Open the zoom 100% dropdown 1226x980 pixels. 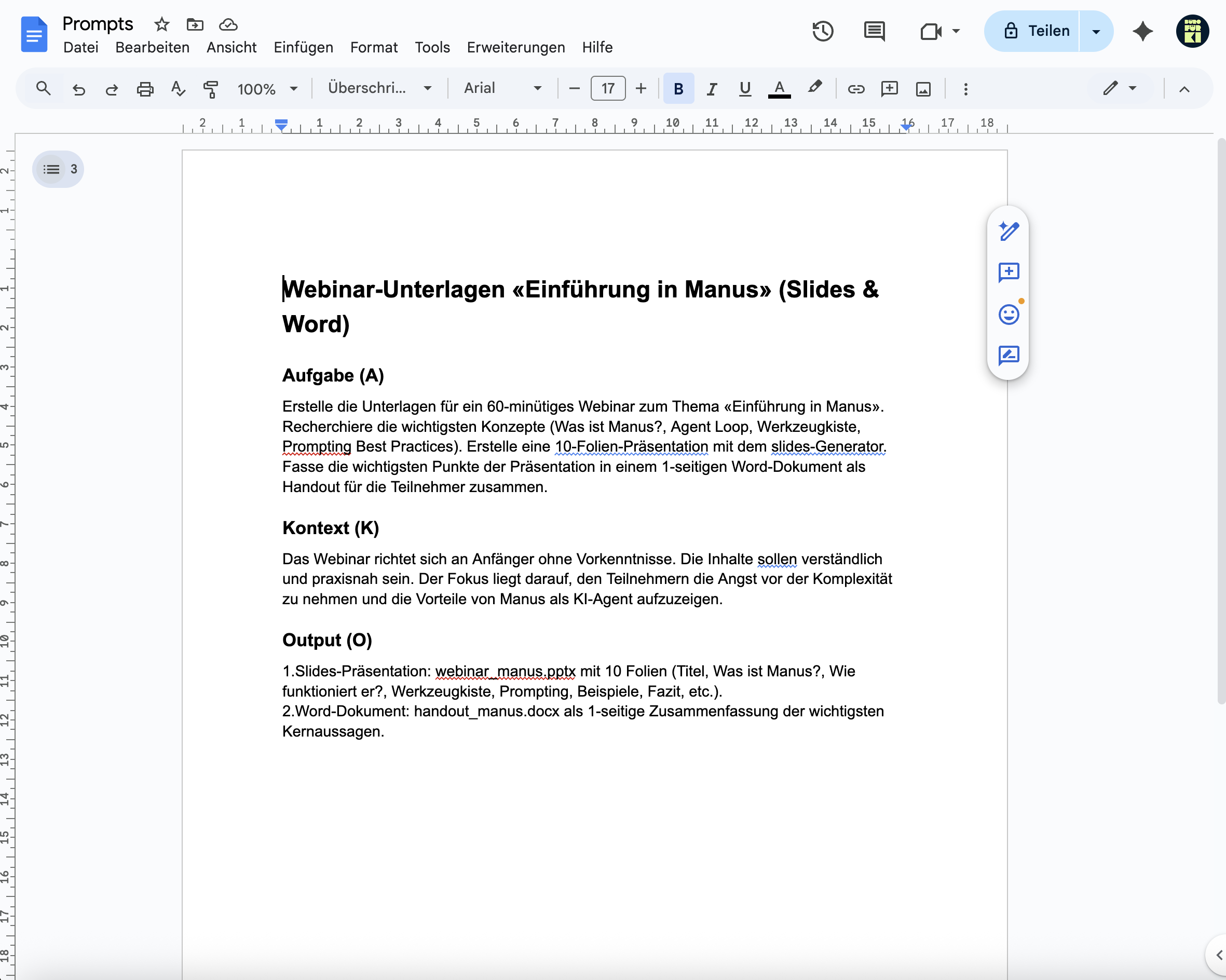point(267,89)
